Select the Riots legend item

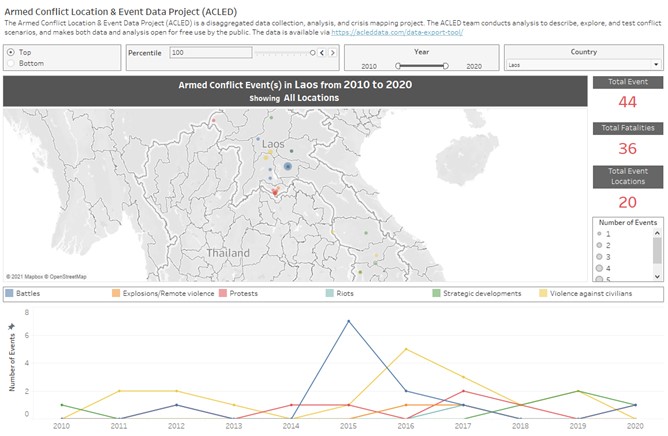pyautogui.click(x=346, y=294)
